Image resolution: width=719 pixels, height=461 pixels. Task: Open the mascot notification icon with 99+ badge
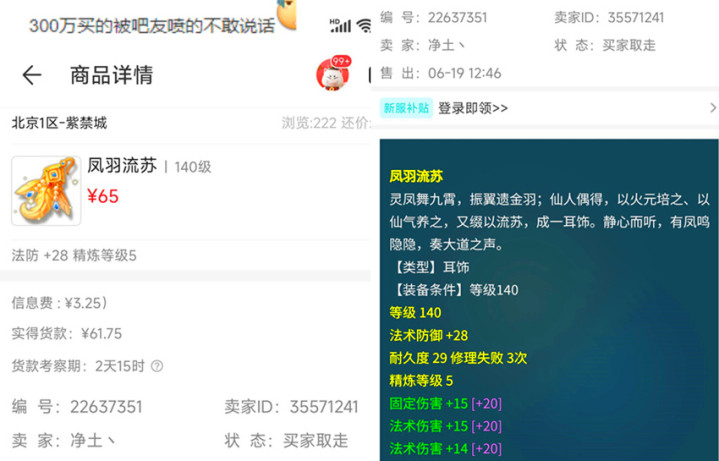pos(334,73)
